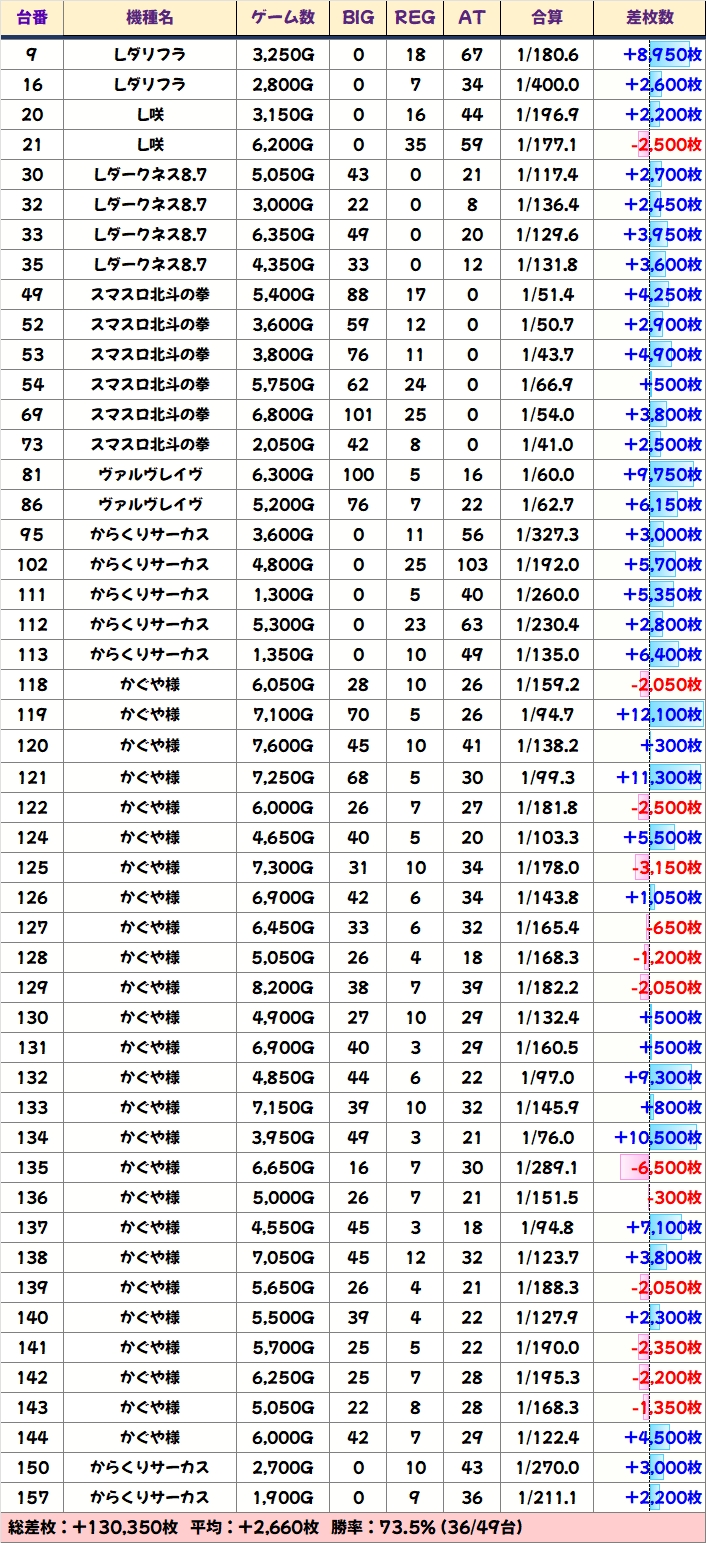Viewport: 706px width, 1543px height.
Task: Select the -3,150枚 difference cell
Action: click(650, 867)
